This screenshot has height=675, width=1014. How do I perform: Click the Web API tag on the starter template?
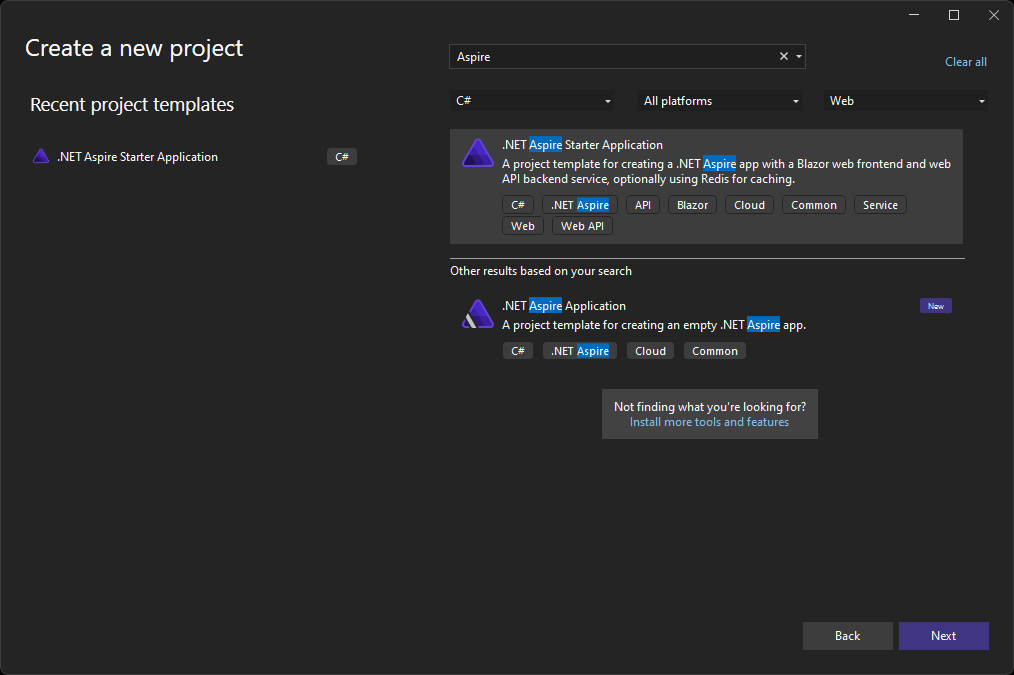[x=582, y=225]
